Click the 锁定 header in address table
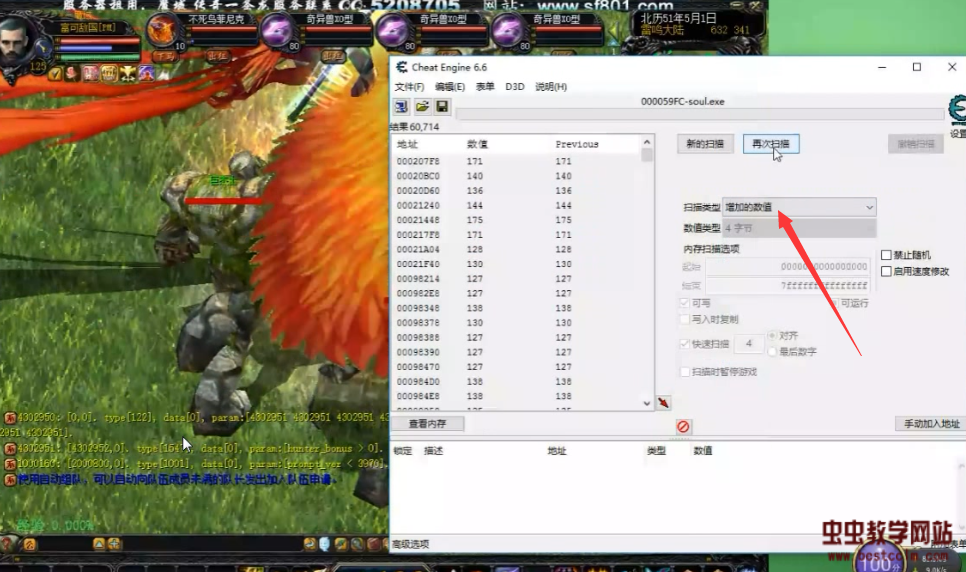Screen dimensions: 966x572 pyautogui.click(x=403, y=451)
